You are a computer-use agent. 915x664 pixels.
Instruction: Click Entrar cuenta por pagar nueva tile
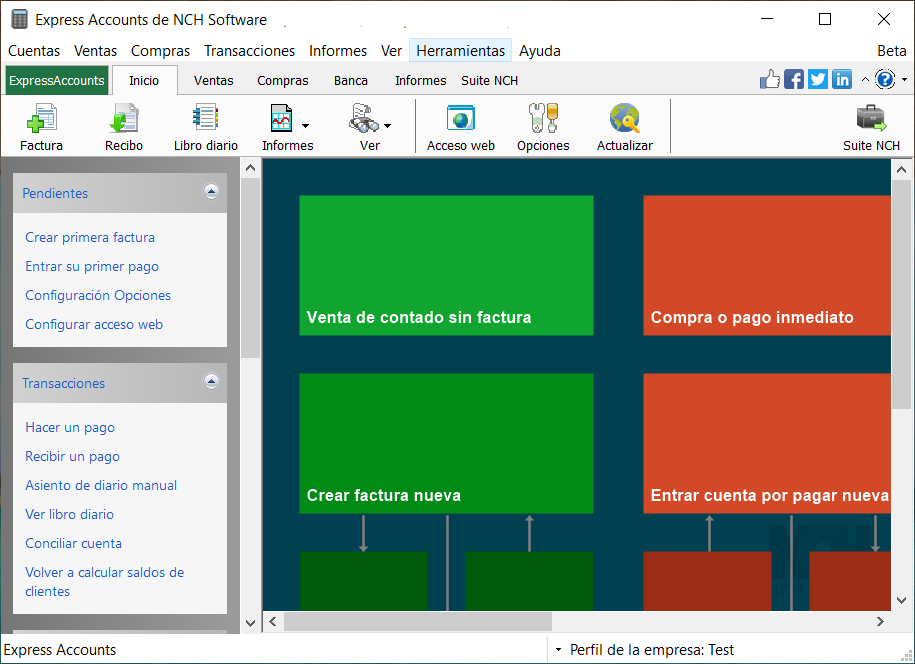767,443
